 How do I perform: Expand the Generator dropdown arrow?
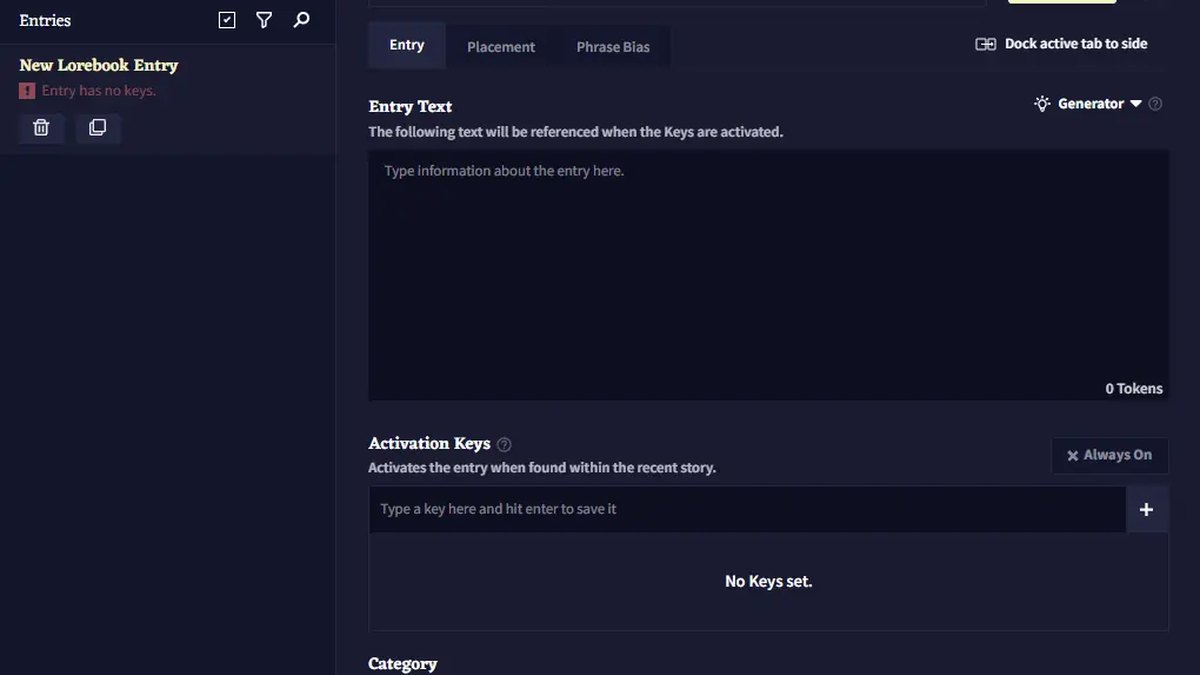1136,104
